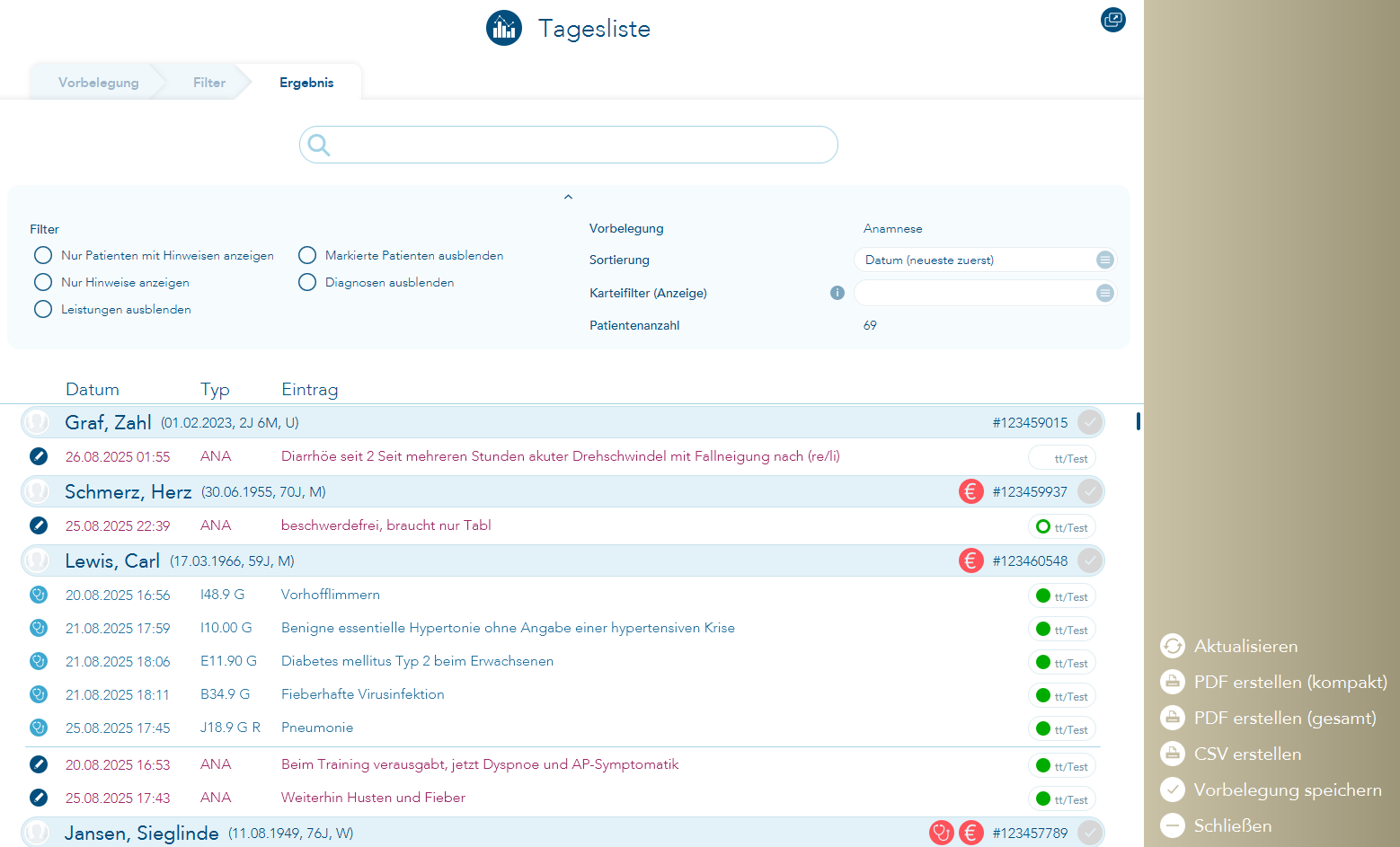Toggle 'Markierte Patienten ausblenden' option
1400x847 pixels.
click(307, 255)
